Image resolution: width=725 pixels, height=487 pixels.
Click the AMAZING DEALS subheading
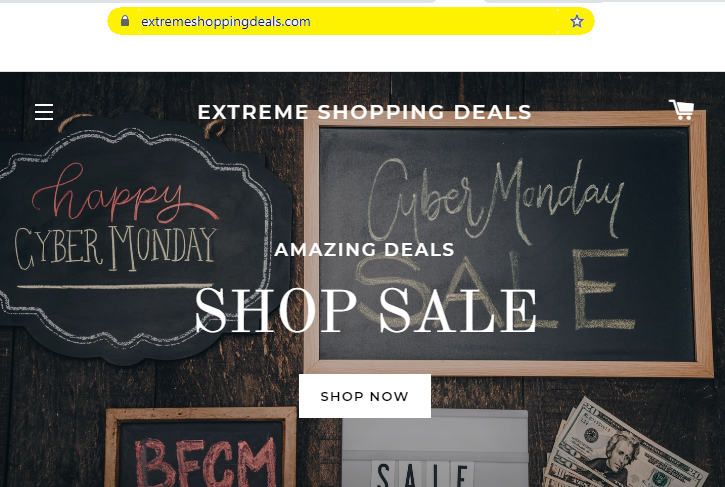point(364,250)
